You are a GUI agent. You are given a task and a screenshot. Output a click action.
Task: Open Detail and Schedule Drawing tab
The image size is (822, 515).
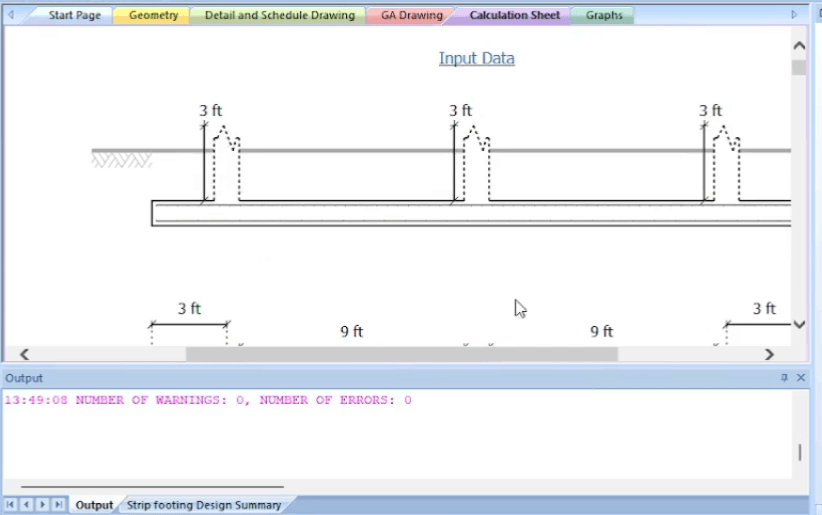(279, 16)
